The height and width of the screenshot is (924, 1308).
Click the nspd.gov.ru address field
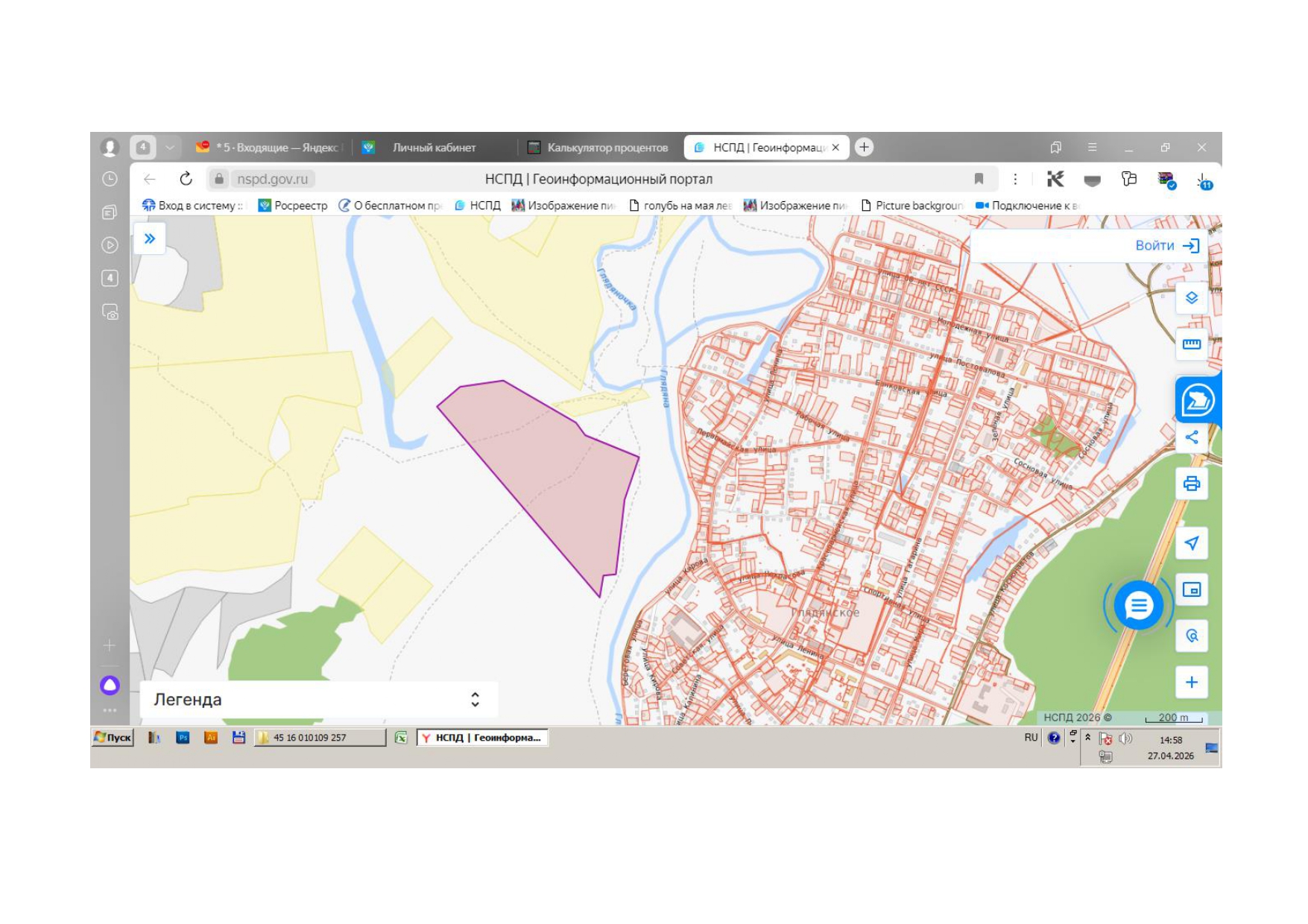click(272, 179)
